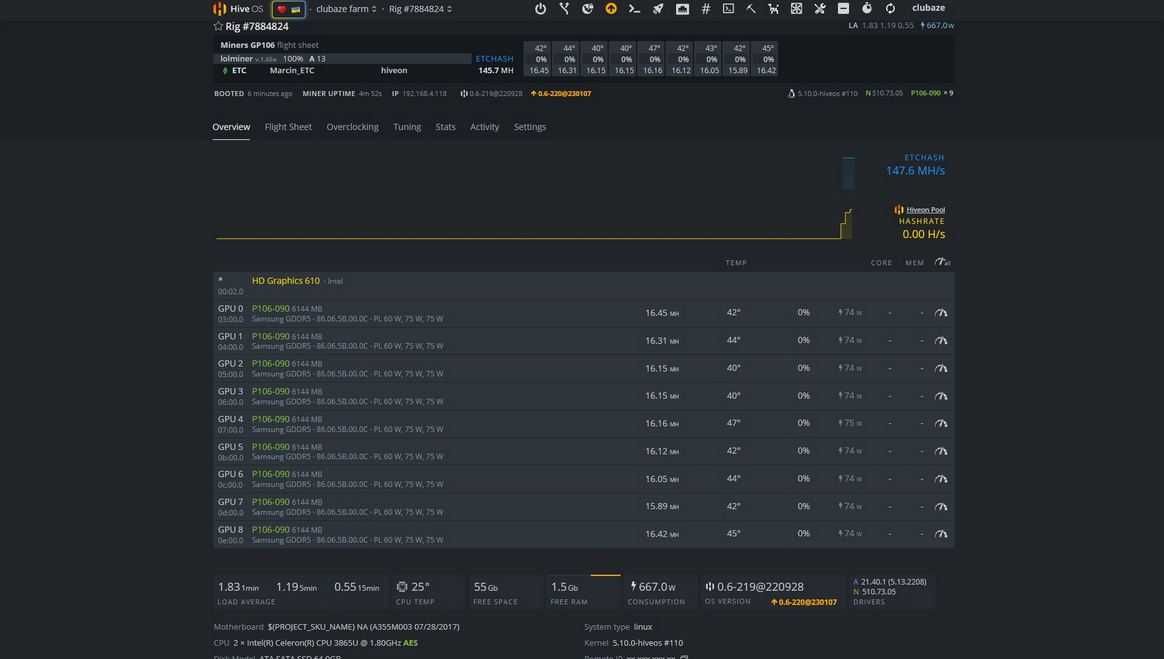Image resolution: width=1164 pixels, height=659 pixels.
Task: Click the rocket flight sheet icon
Action: [x=658, y=9]
